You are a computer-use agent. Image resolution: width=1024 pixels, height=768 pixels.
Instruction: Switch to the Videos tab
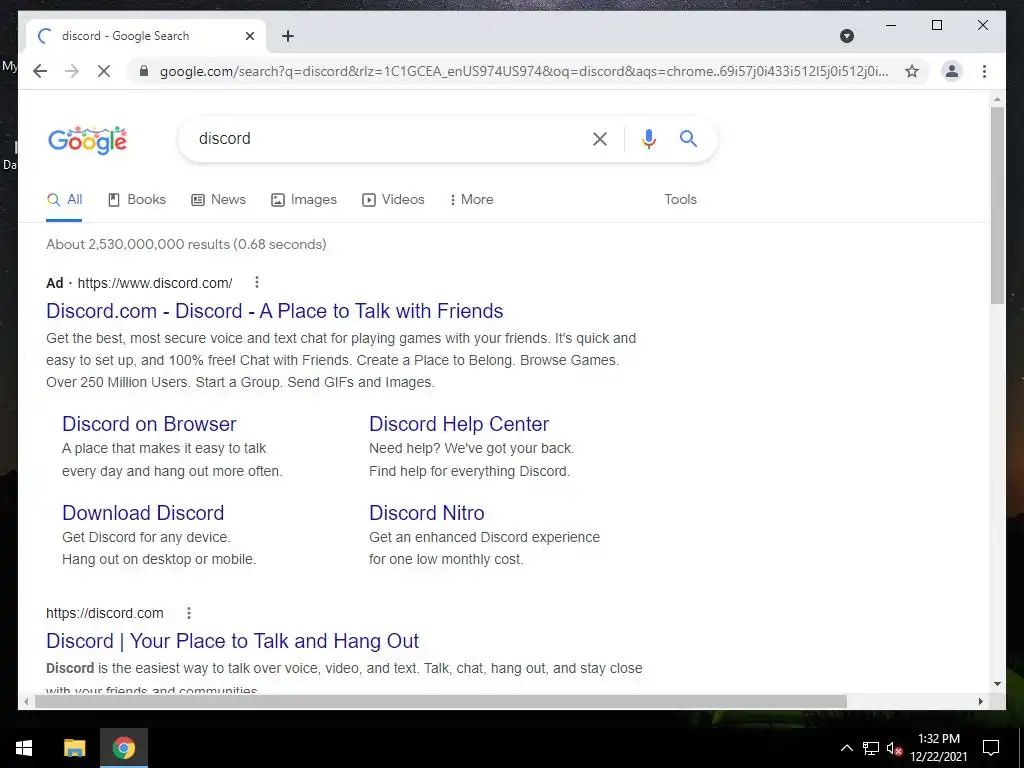[x=393, y=199]
